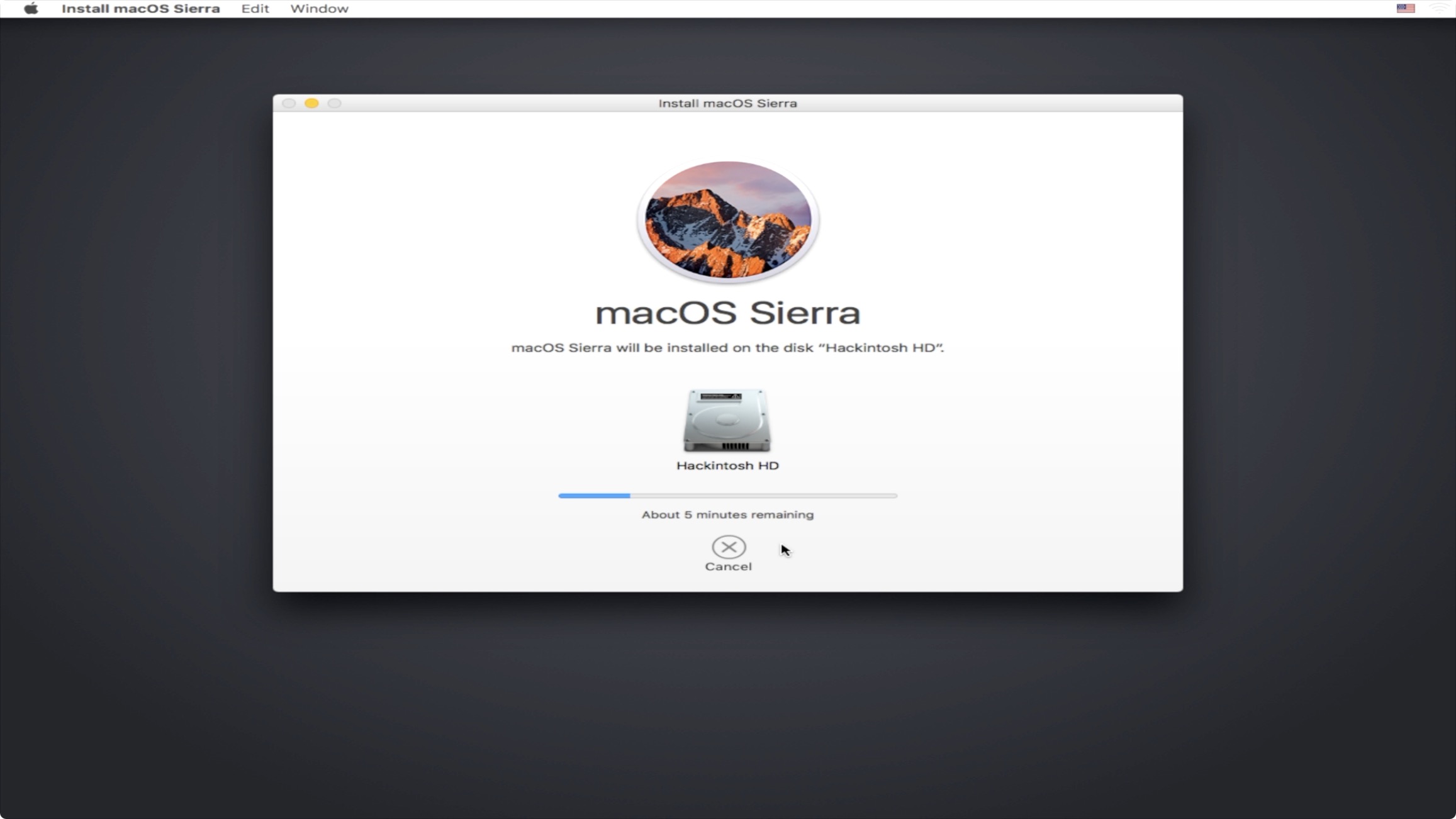Click the install destination description text
Screen dimensions: 1456x819
pyautogui.click(x=727, y=348)
